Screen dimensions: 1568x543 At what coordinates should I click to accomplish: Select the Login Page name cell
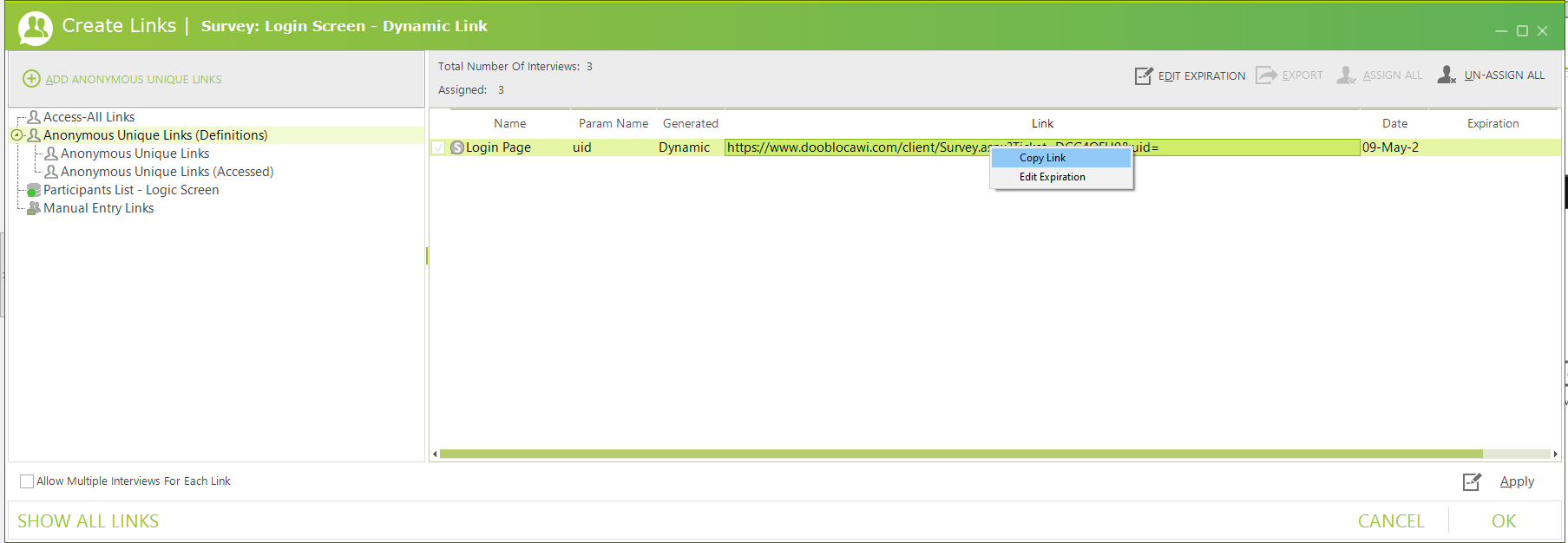pyautogui.click(x=498, y=147)
